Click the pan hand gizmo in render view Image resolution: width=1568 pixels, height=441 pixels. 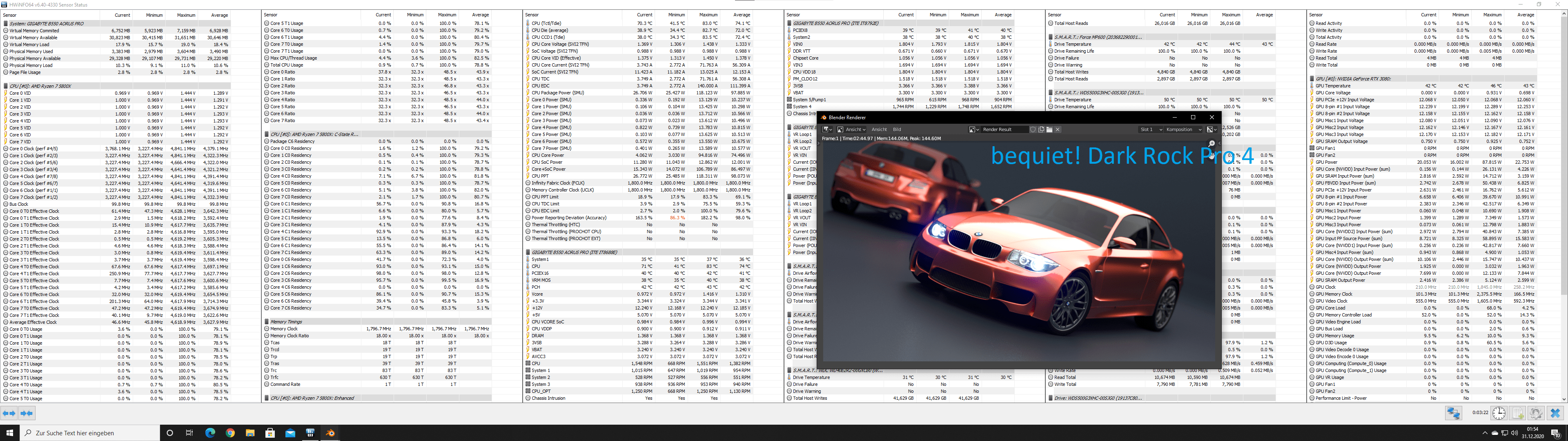coord(1211,156)
